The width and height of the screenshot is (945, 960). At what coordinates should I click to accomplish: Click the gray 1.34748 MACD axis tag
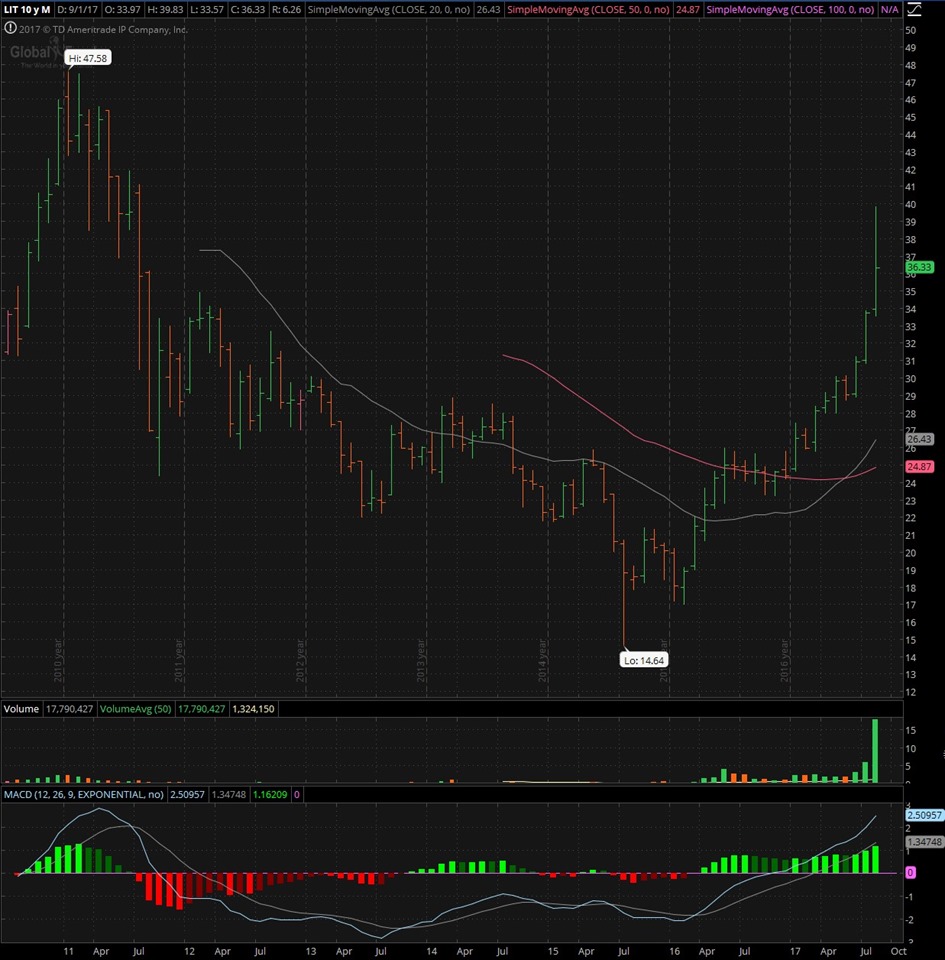[x=924, y=842]
